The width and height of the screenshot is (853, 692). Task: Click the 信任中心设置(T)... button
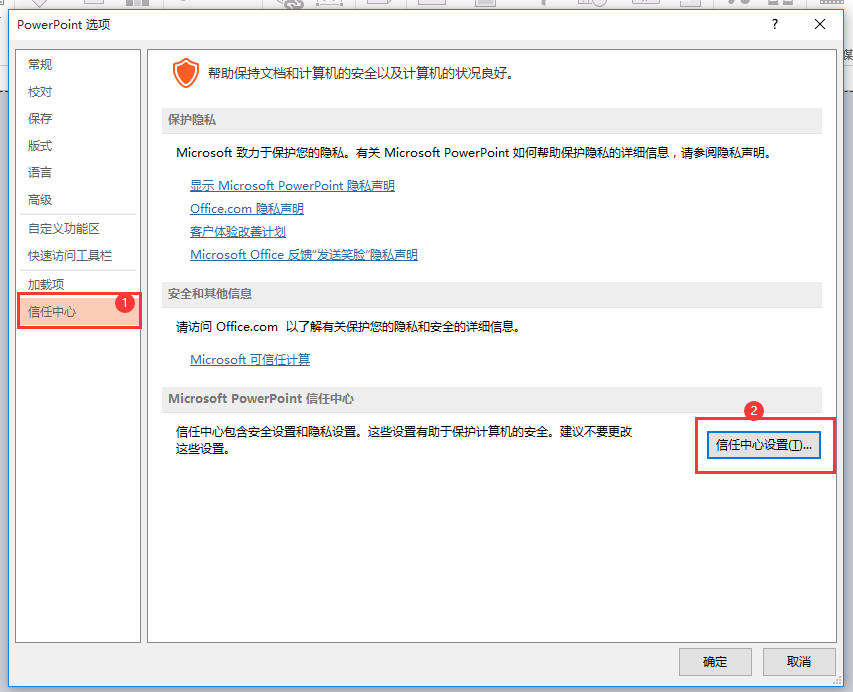[763, 445]
